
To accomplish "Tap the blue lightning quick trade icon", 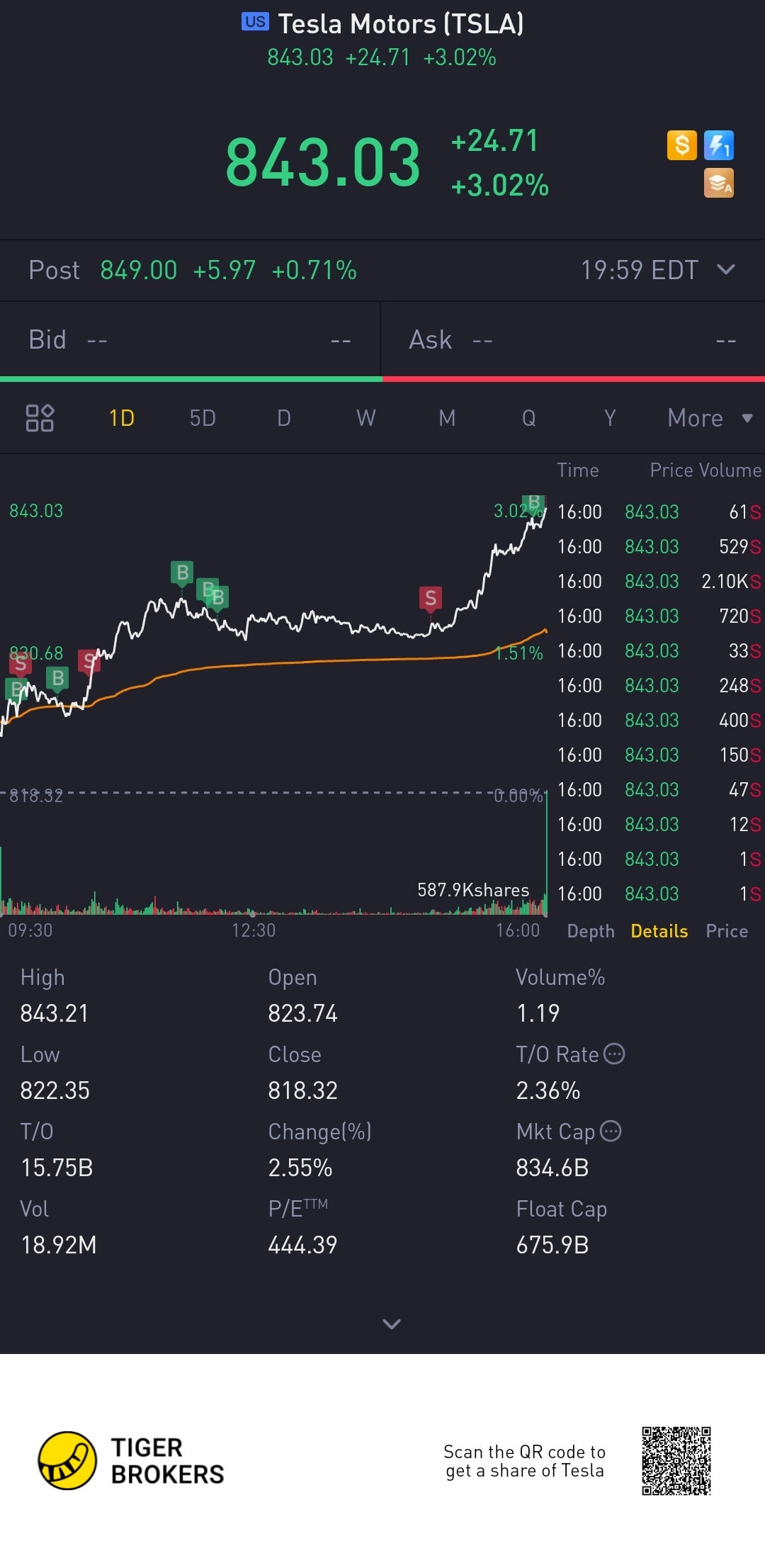I will [x=719, y=145].
